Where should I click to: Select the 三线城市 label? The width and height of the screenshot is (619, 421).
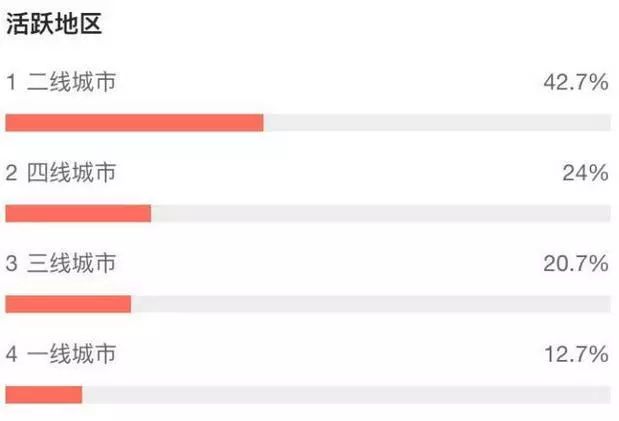[x=72, y=264]
